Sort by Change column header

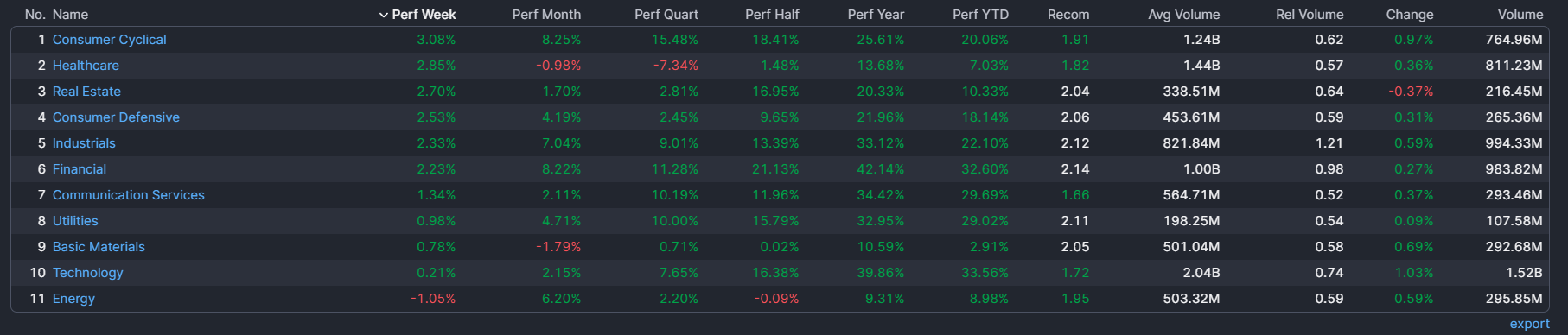(x=1409, y=15)
